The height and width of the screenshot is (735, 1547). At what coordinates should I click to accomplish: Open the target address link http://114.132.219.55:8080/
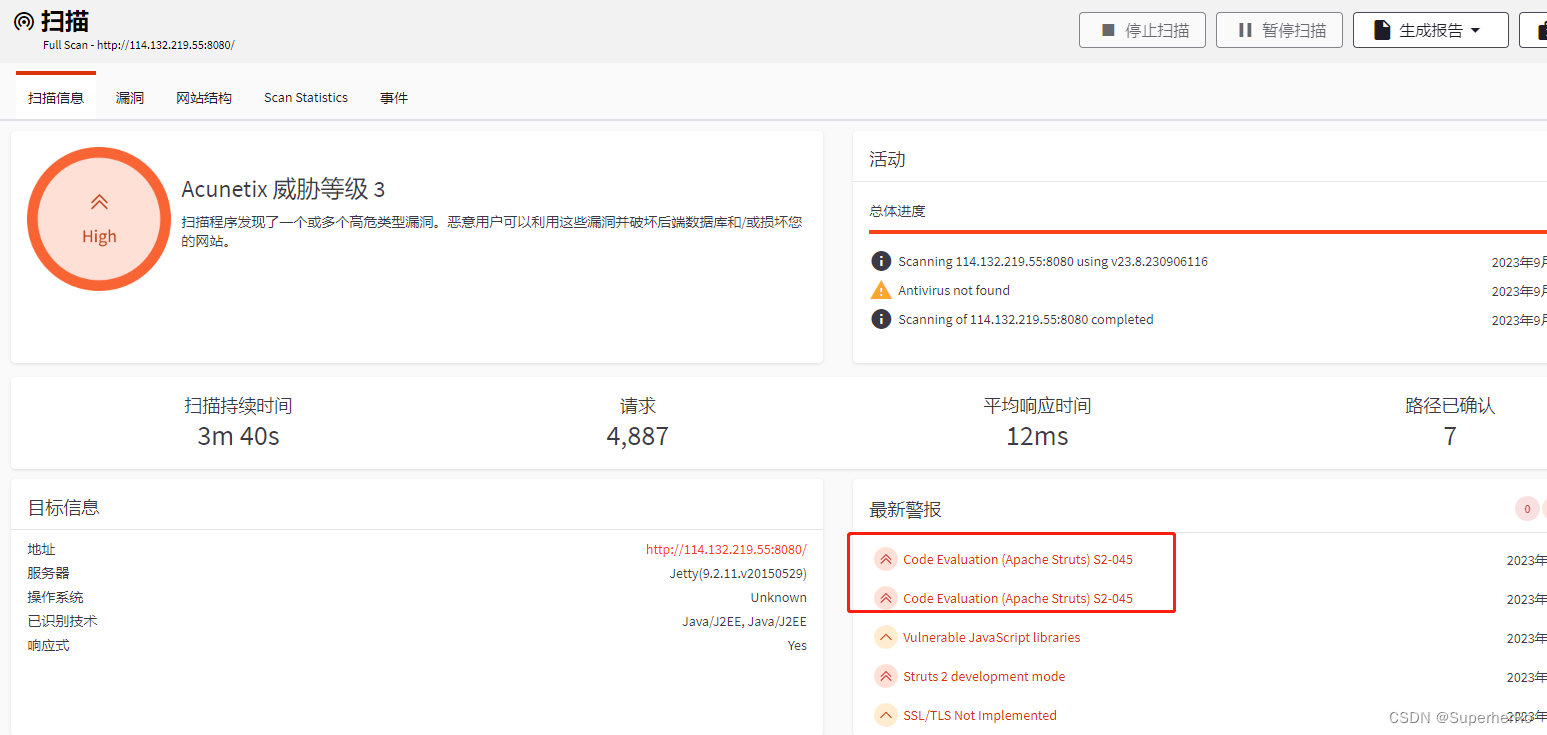(x=726, y=549)
